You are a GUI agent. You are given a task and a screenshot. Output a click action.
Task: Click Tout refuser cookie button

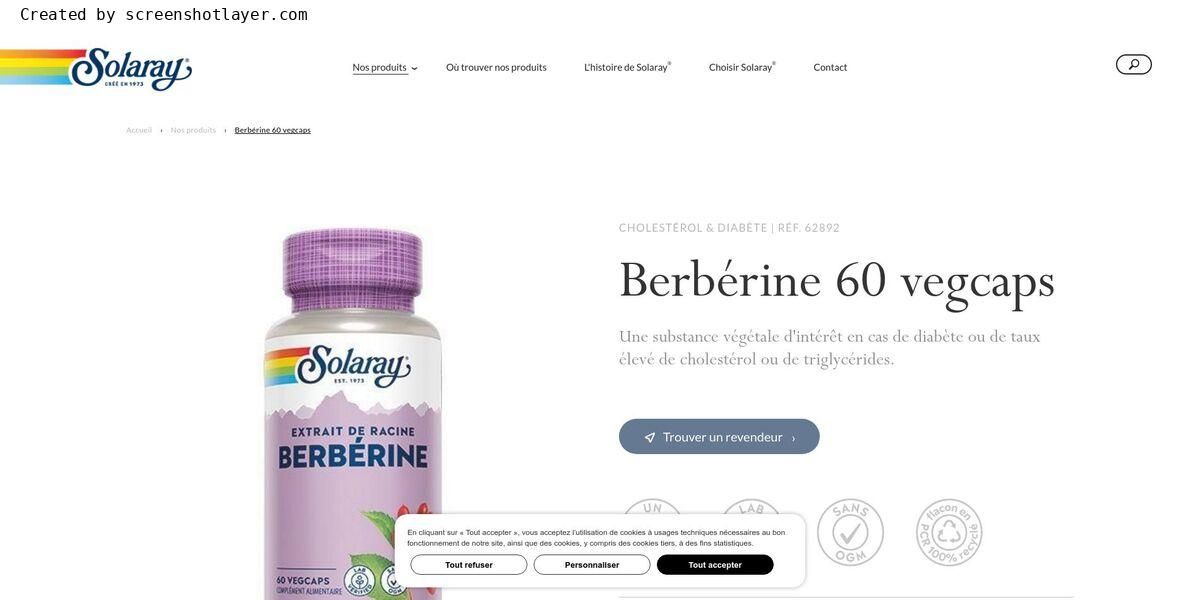pyautogui.click(x=469, y=565)
